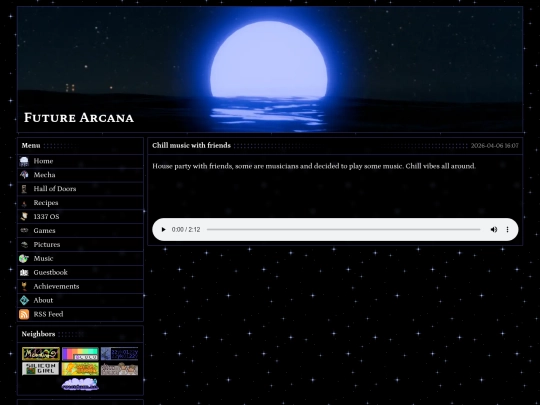This screenshot has height=405, width=540.
Task: Click the trophy icon beside Achievements
Action: (x=24, y=287)
